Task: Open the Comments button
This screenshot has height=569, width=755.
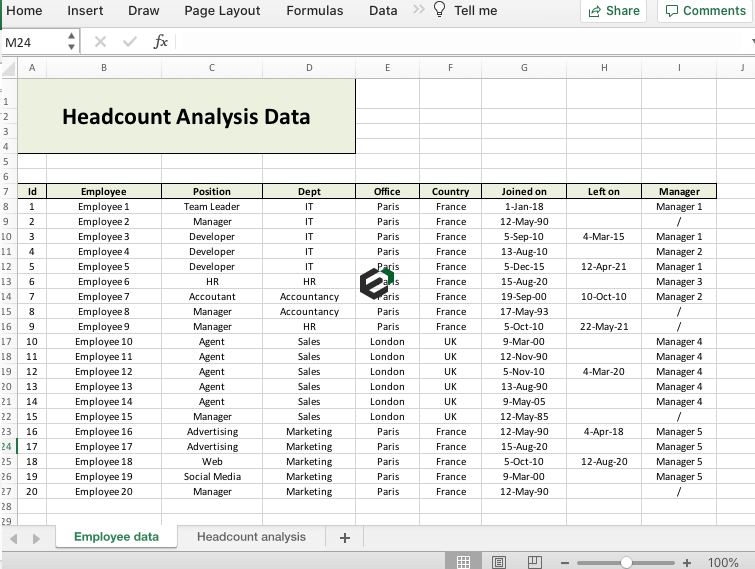Action: [x=704, y=11]
